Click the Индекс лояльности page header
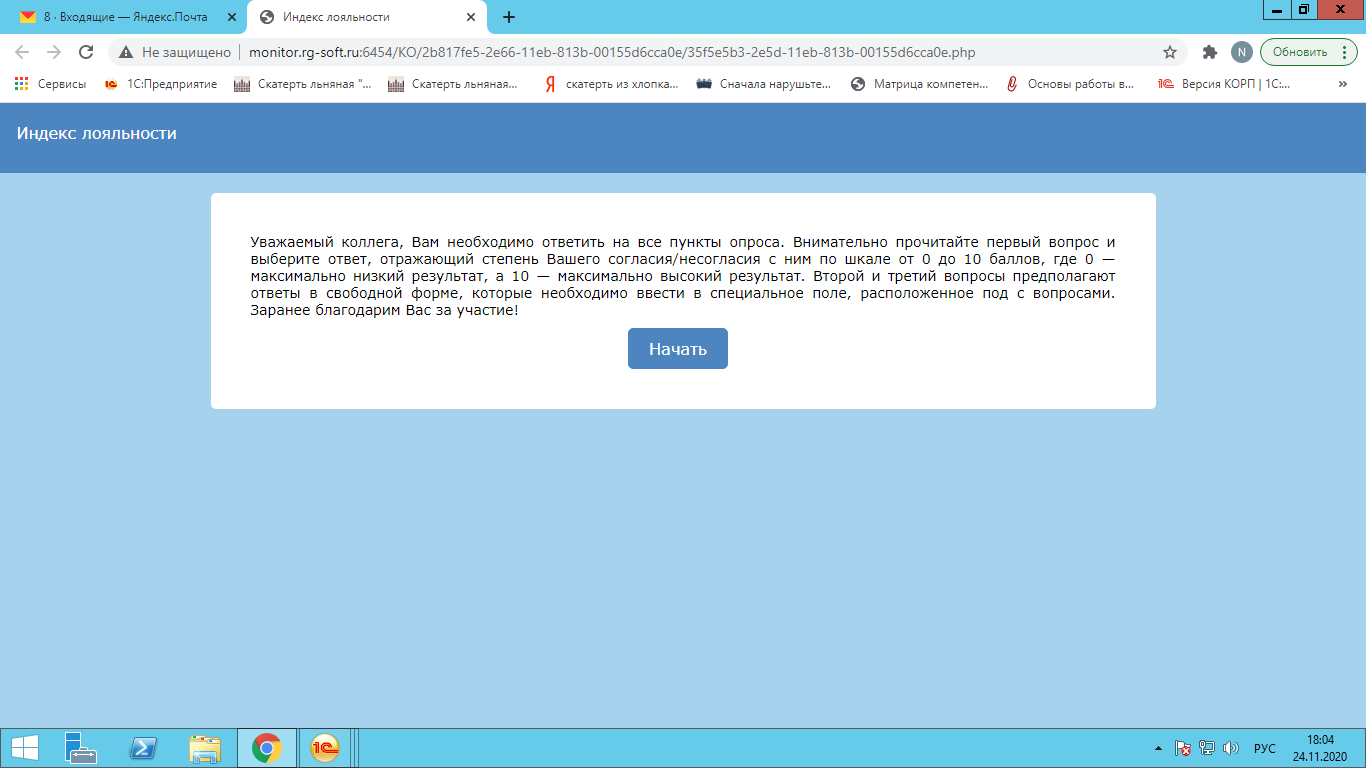This screenshot has height=768, width=1366. pos(97,133)
